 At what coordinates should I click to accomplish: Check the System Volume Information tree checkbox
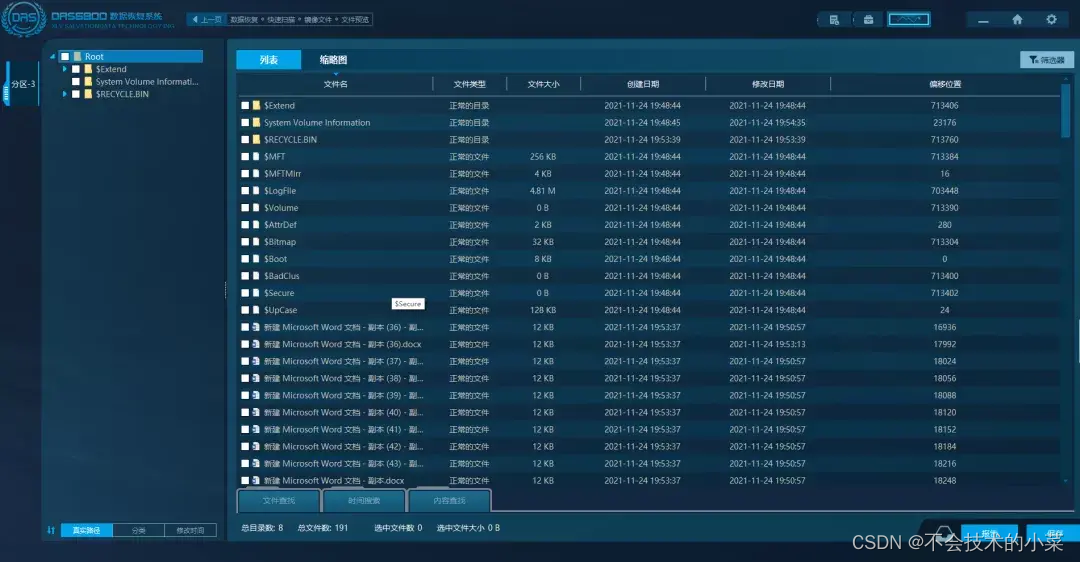76,81
